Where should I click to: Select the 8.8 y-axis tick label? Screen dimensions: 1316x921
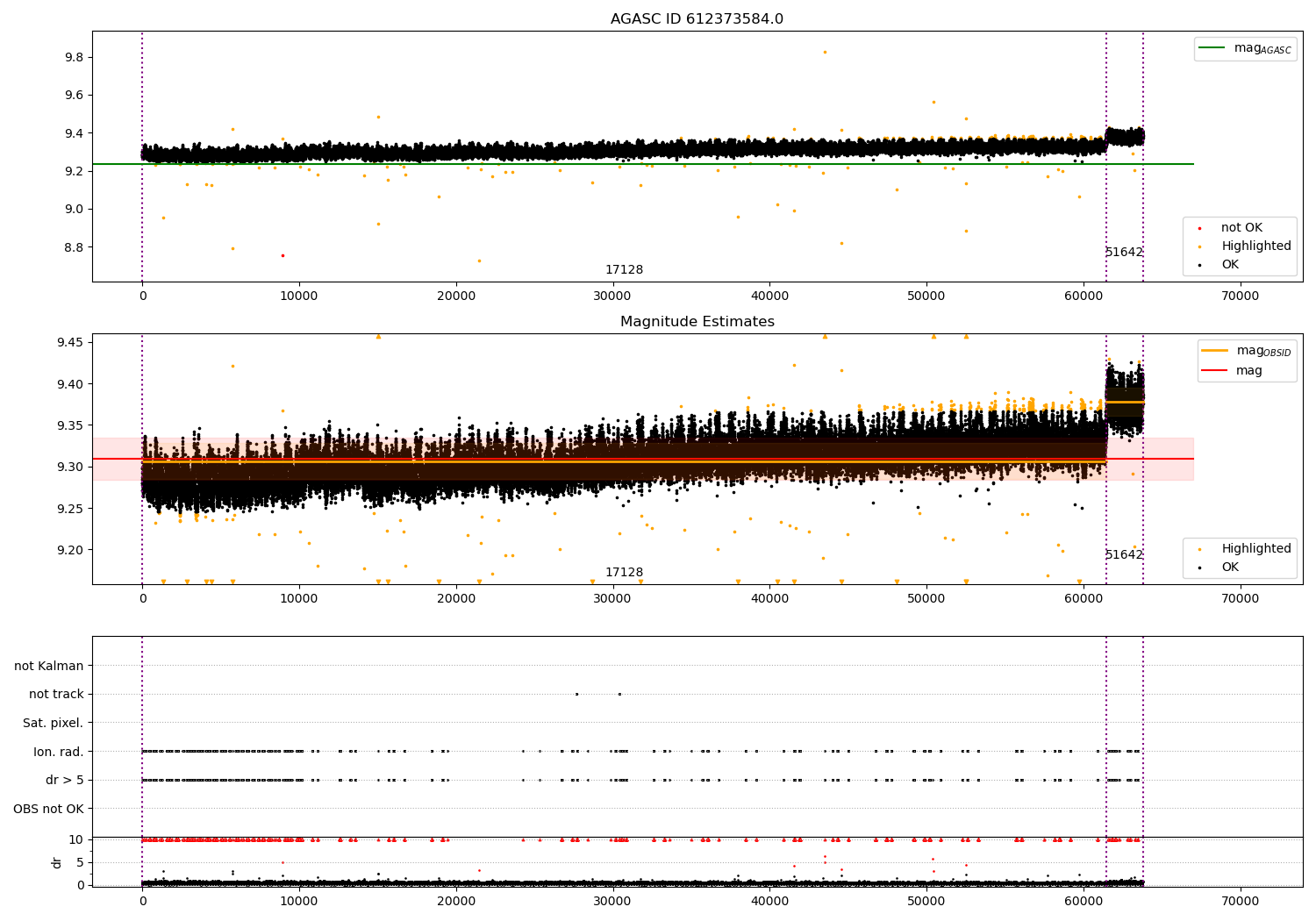click(74, 247)
